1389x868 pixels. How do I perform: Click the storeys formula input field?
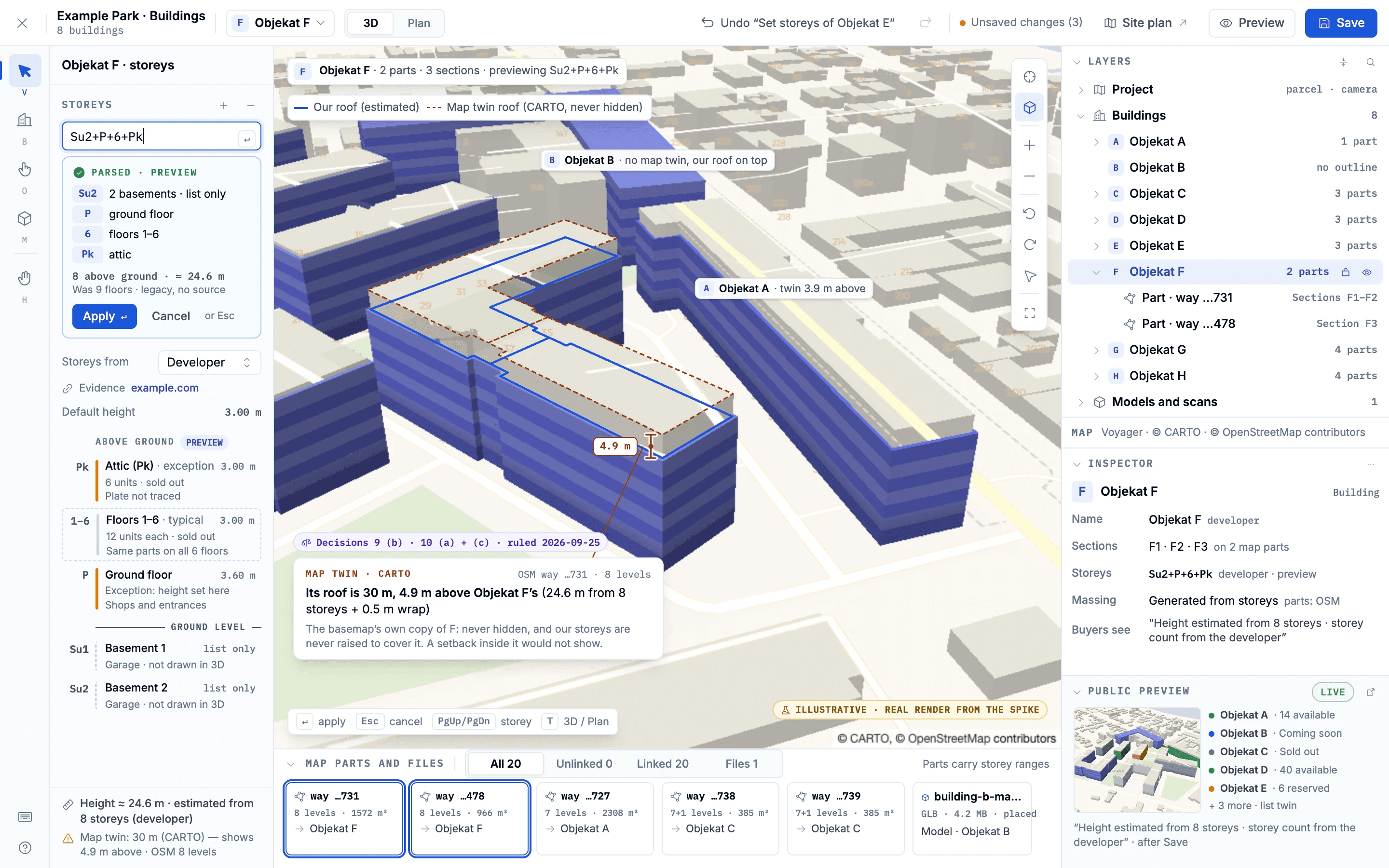[x=161, y=136]
